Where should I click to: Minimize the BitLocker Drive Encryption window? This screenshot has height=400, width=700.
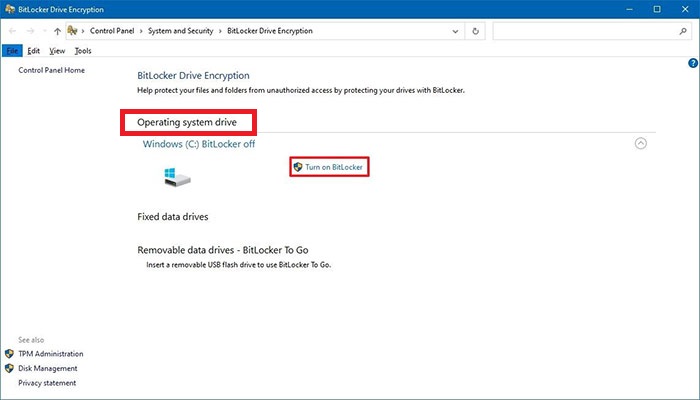tap(629, 9)
